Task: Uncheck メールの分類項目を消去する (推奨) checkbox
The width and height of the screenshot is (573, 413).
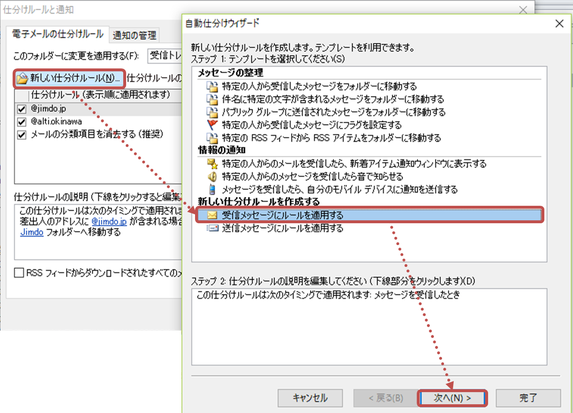Action: pos(22,135)
